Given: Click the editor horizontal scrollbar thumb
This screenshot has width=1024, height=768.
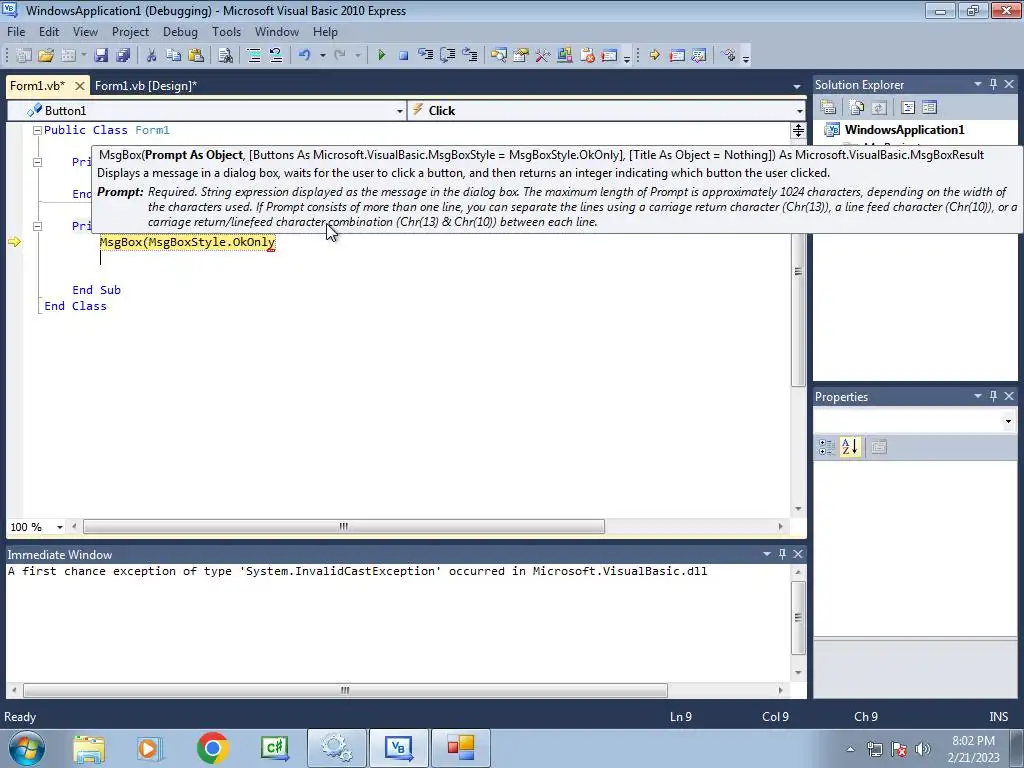Looking at the screenshot, I should (344, 526).
